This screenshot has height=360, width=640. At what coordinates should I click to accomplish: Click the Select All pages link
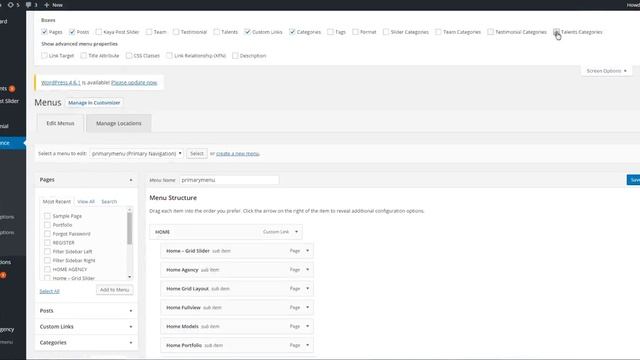tap(49, 291)
